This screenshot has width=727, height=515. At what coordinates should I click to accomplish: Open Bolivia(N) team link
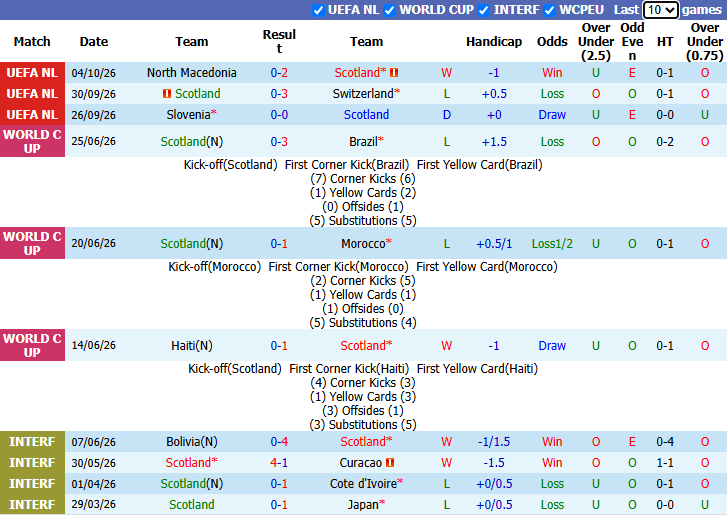pos(191,442)
